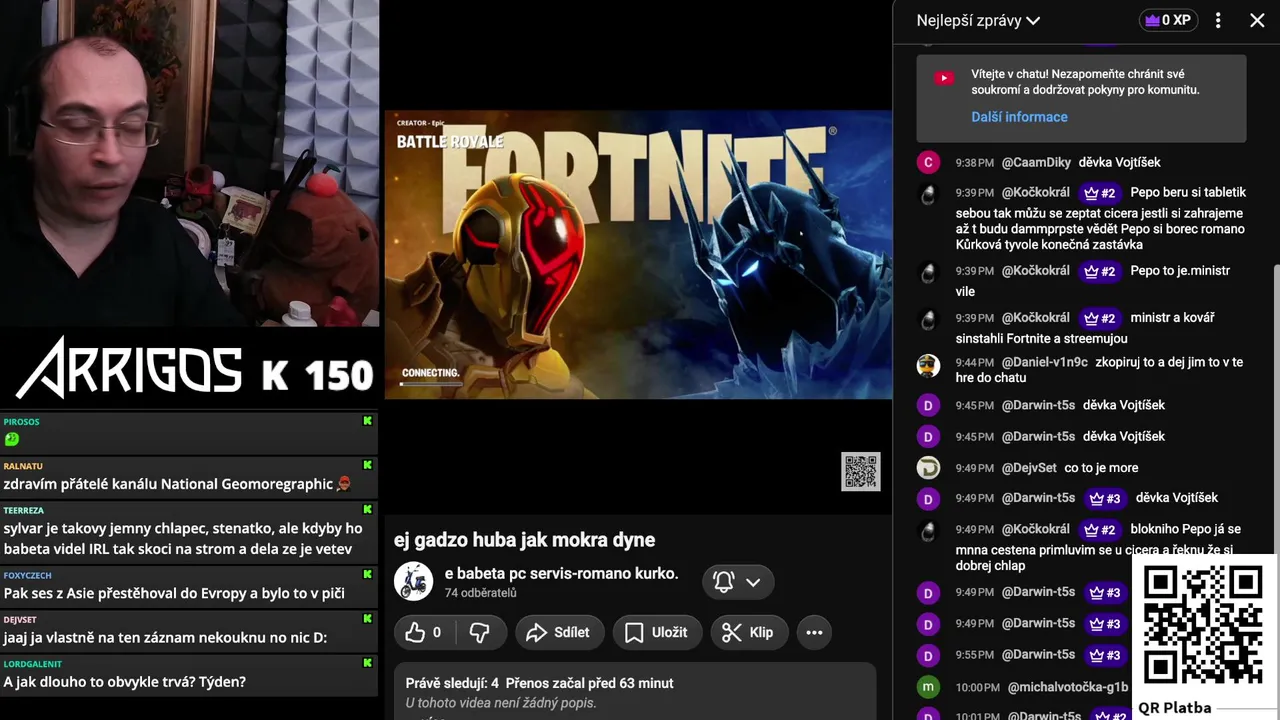Viewport: 1280px width, 720px height.
Task: Click Darwin-t5s avatar at 9:55 PM message
Action: coord(928,655)
